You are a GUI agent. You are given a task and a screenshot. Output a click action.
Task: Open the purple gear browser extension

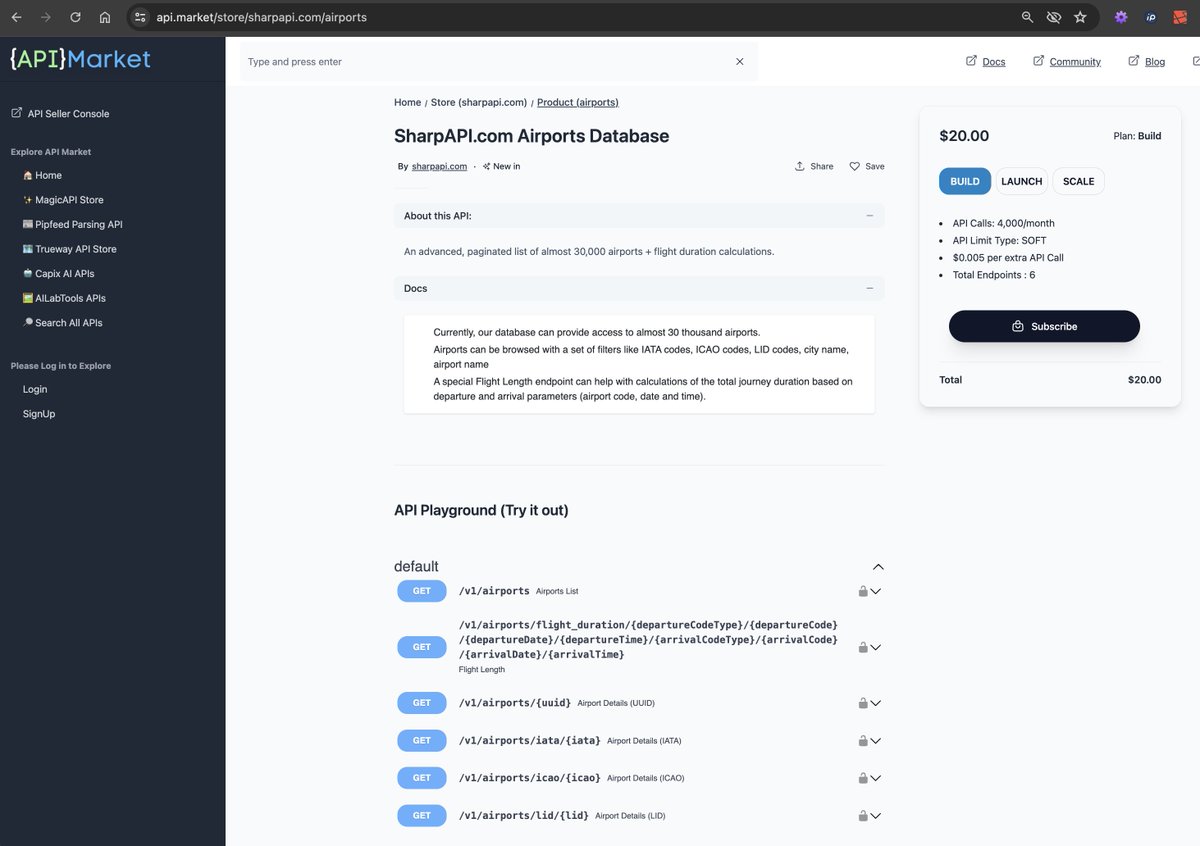(x=1121, y=17)
